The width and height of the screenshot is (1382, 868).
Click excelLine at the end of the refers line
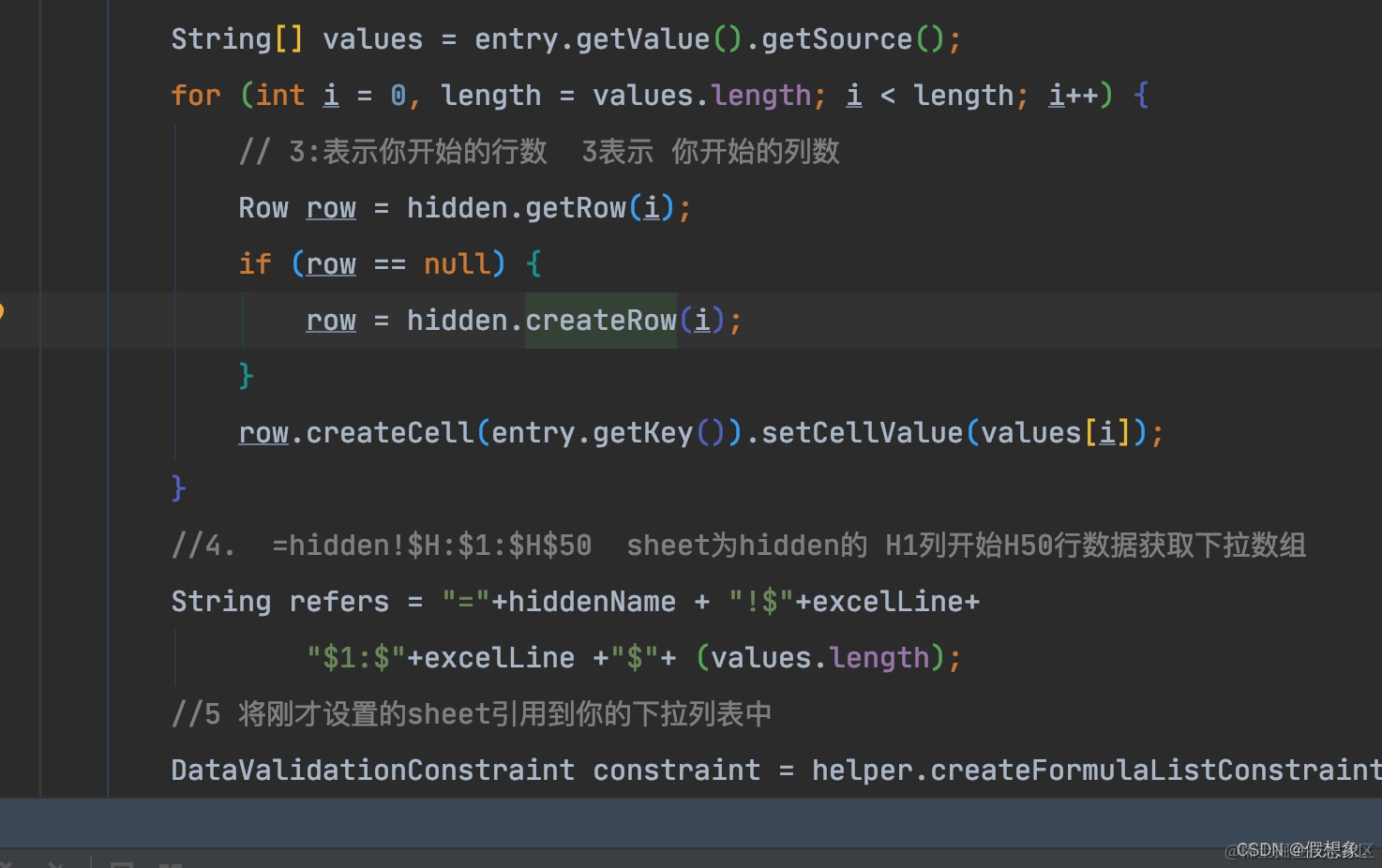tap(887, 602)
